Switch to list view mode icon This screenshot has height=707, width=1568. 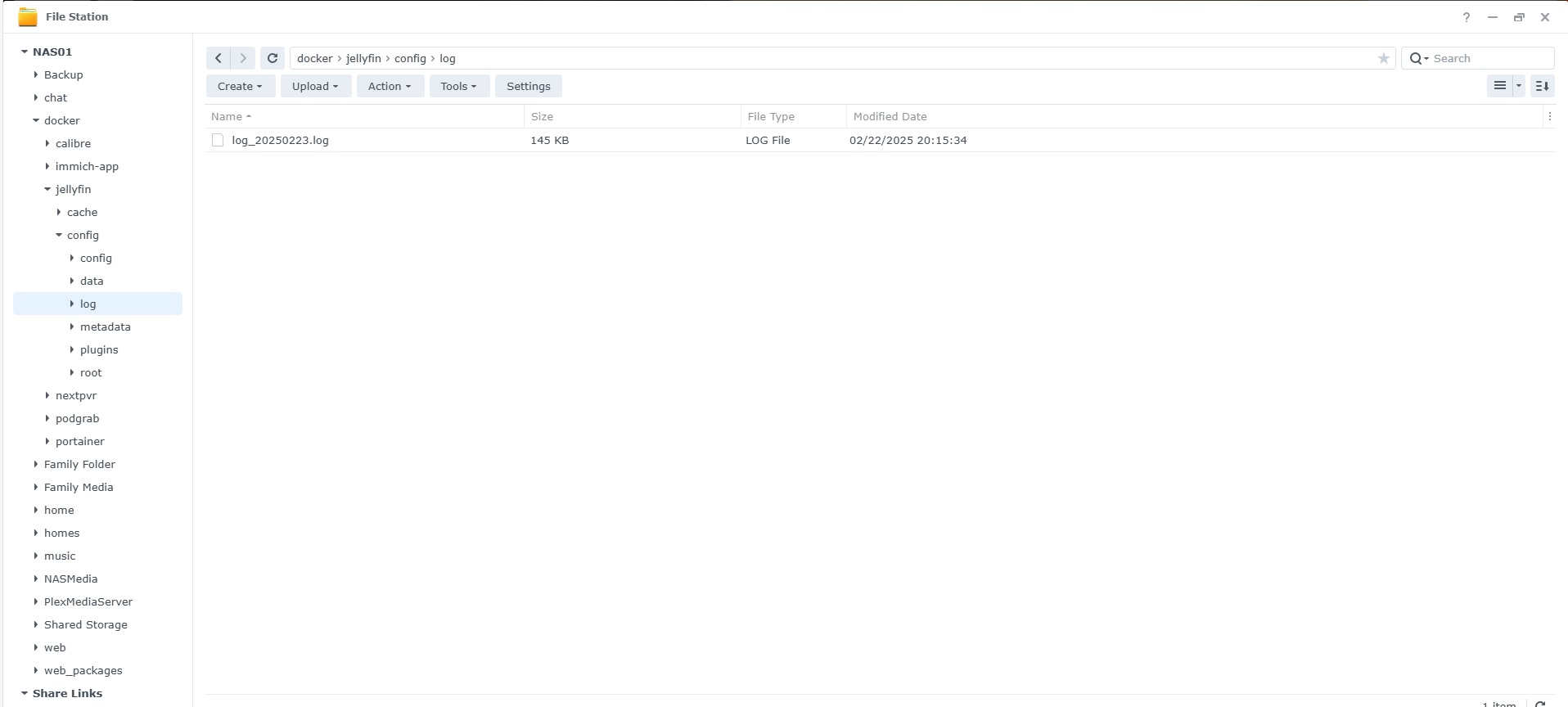coord(1499,86)
